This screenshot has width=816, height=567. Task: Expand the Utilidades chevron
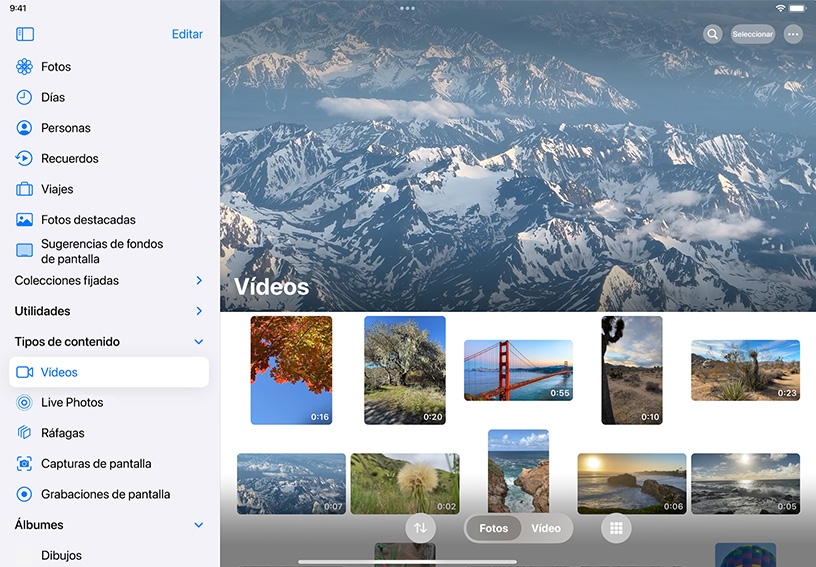point(199,311)
